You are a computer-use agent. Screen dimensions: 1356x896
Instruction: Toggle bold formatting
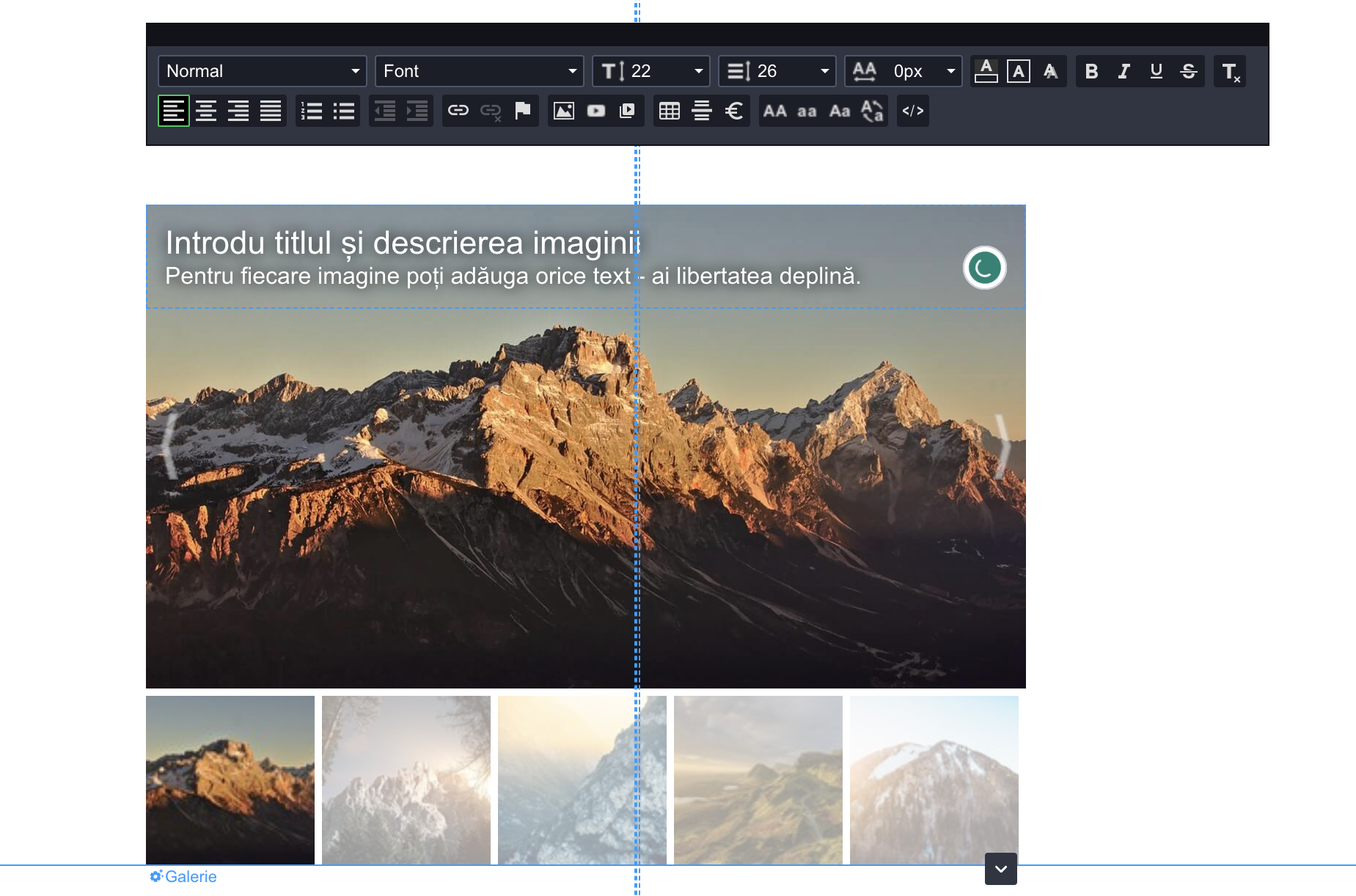click(x=1091, y=72)
